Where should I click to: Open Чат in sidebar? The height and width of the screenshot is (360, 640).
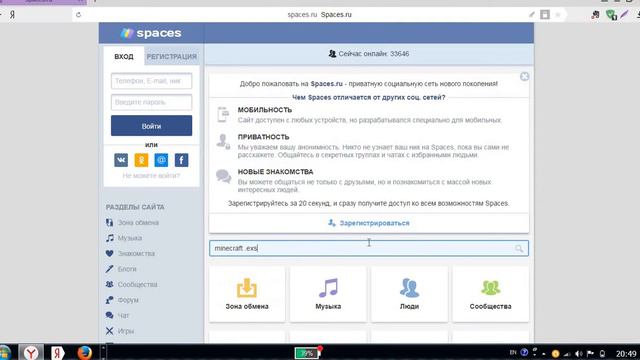tap(123, 316)
